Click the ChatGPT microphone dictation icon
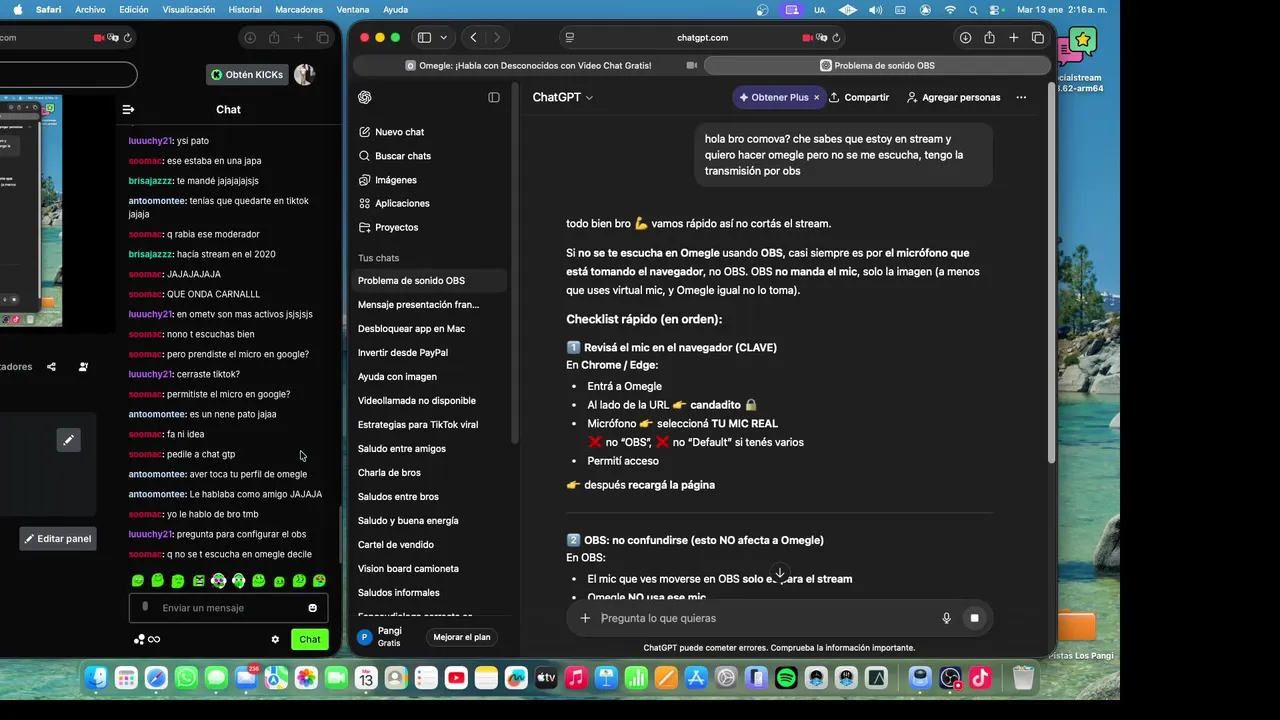 click(946, 618)
